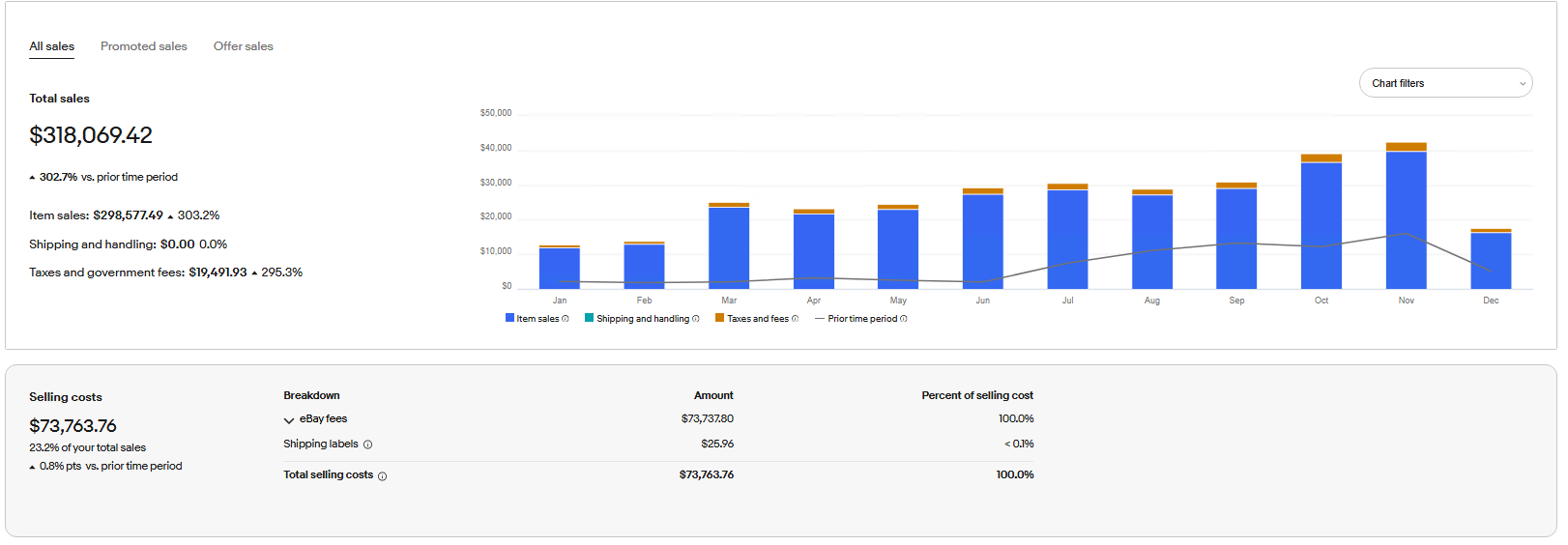Click the info icon next to Shipping labels
The width and height of the screenshot is (1568, 545).
(367, 445)
